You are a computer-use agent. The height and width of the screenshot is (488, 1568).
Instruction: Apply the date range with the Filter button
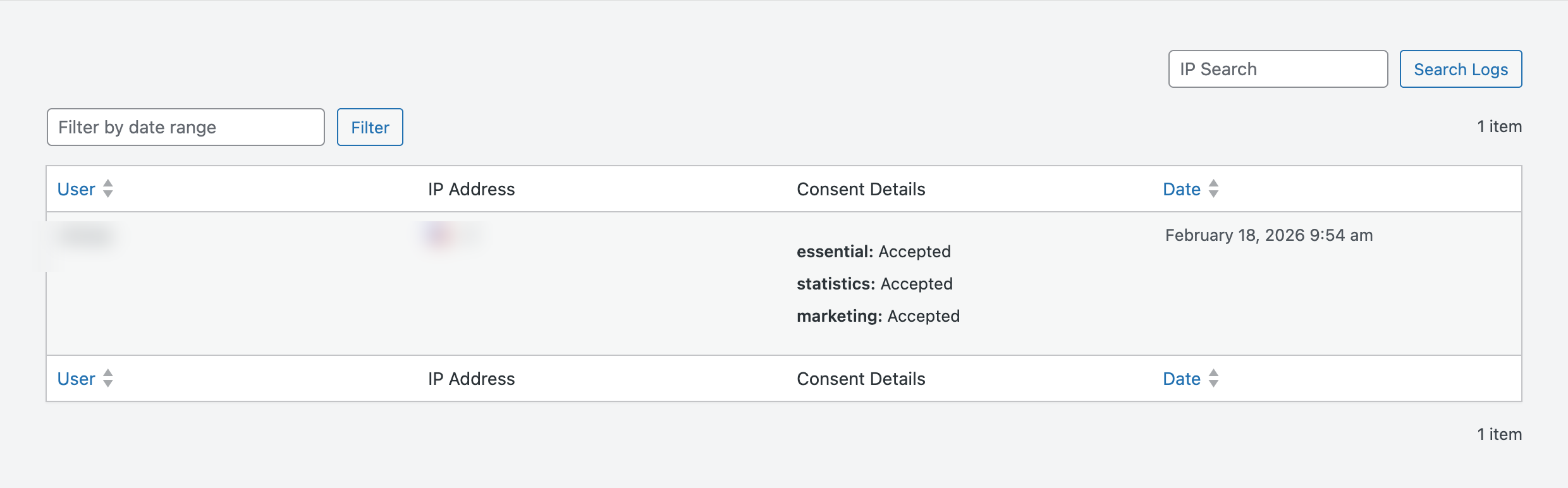[369, 127]
